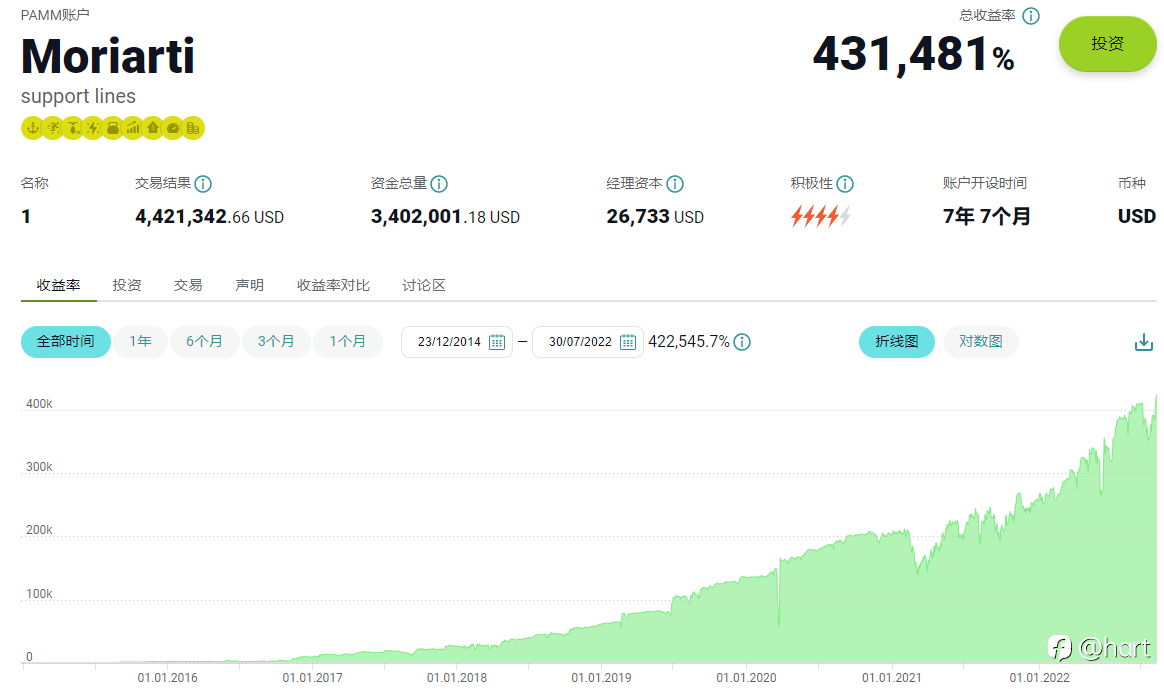Click the dollar house badge icon

click(x=153, y=128)
